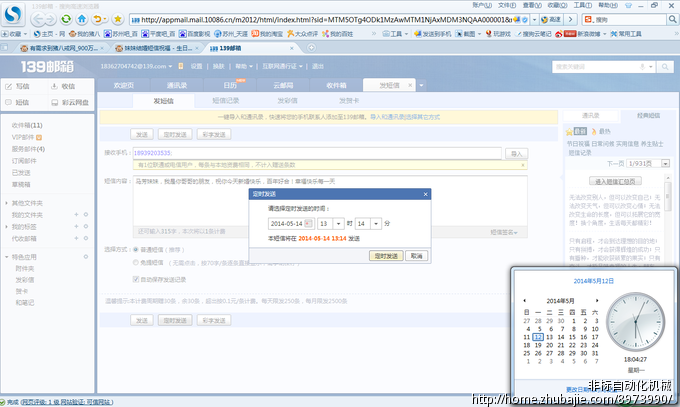Open the browser 工具(T) menu

pos(582,5)
